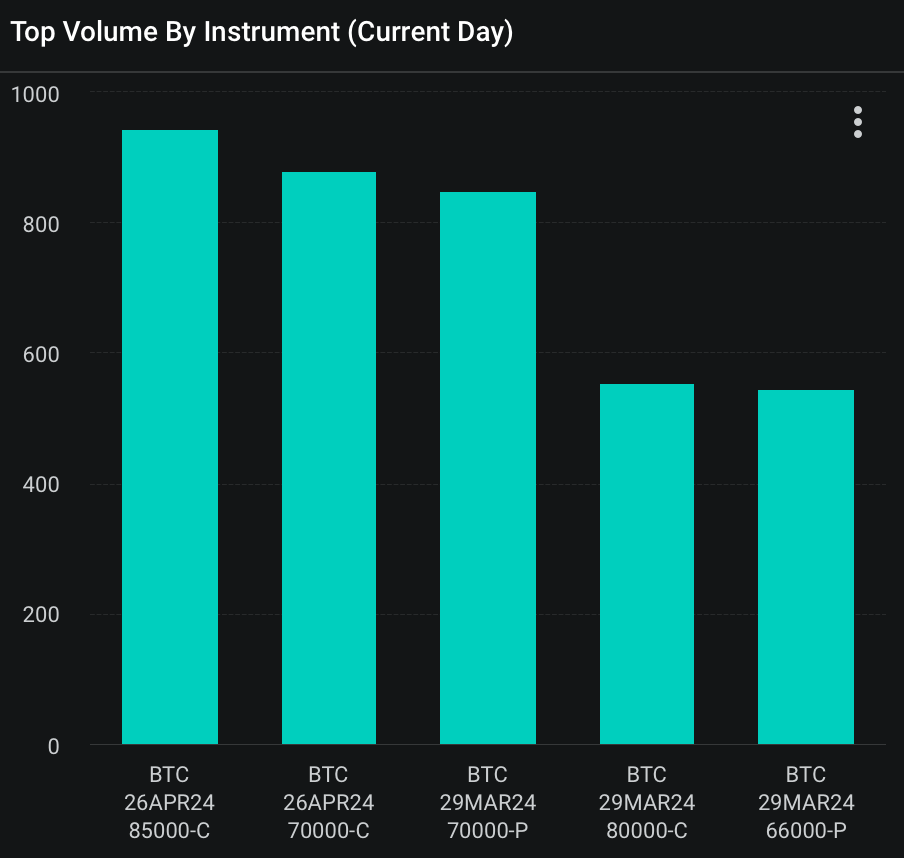Viewport: 904px width, 858px height.
Task: Click the 0 y-axis tick label
Action: (53, 746)
